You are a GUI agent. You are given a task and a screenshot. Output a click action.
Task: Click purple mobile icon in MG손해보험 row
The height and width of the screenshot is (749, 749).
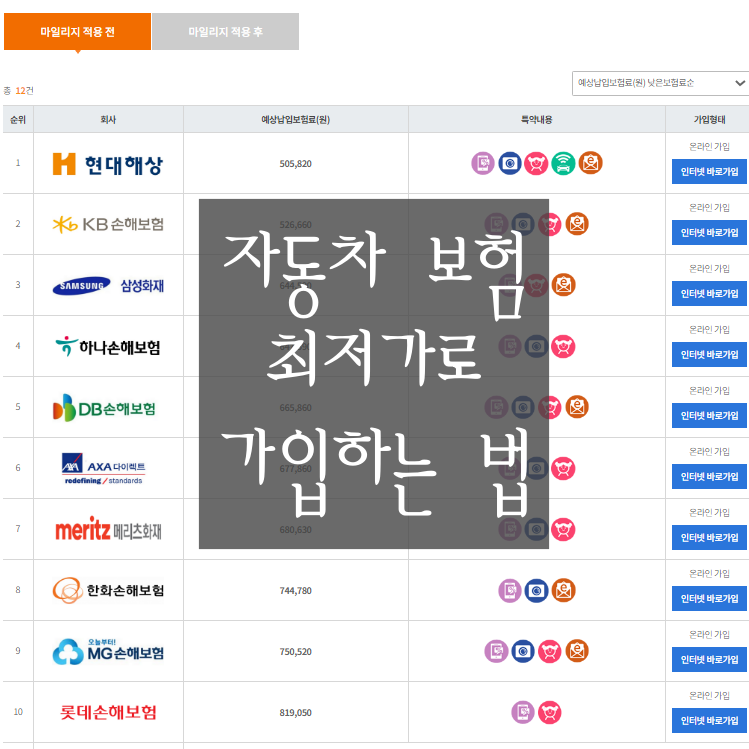tap(496, 651)
